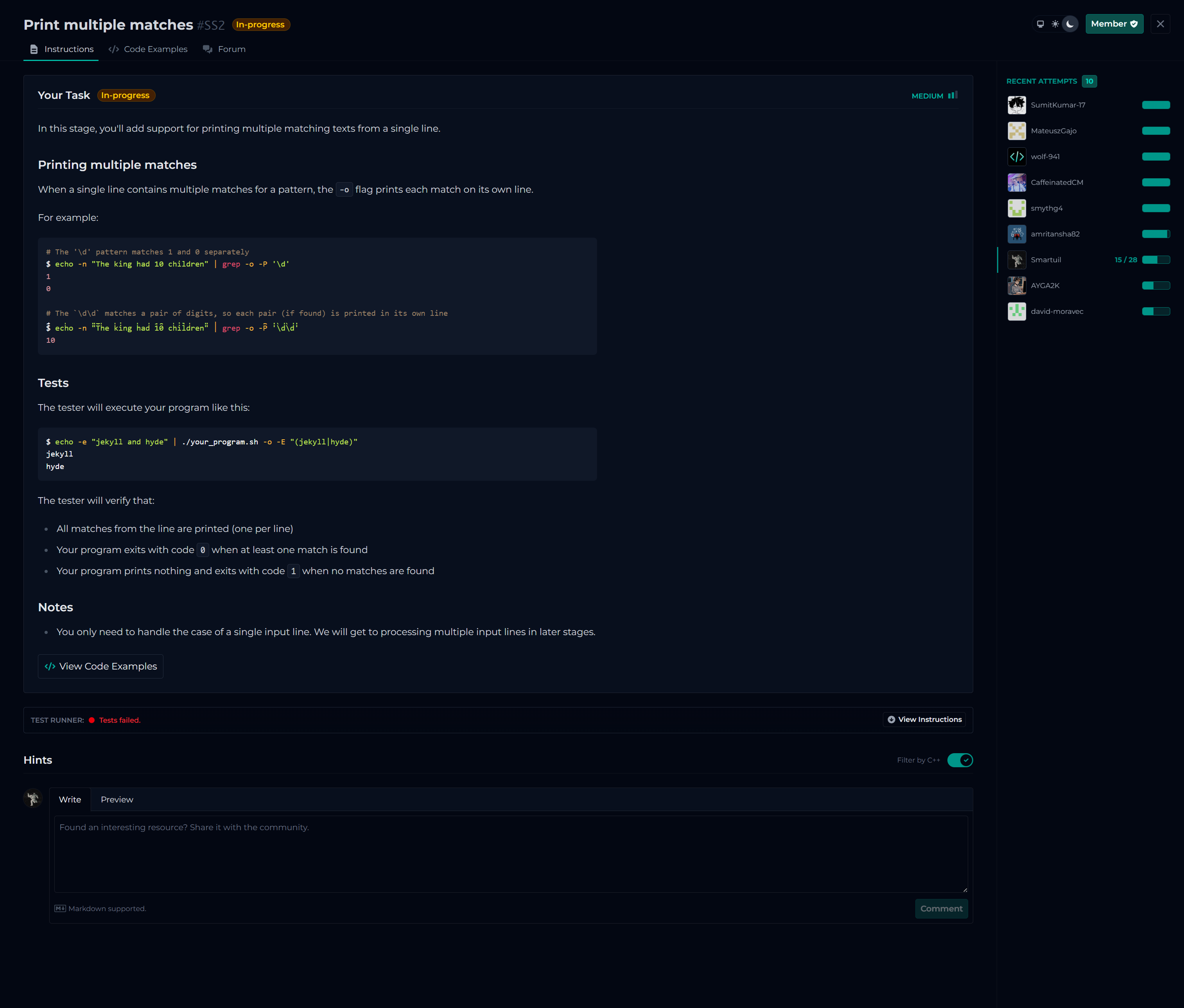Click your avatar beside the hint editor
The height and width of the screenshot is (1008, 1184).
tap(33, 798)
